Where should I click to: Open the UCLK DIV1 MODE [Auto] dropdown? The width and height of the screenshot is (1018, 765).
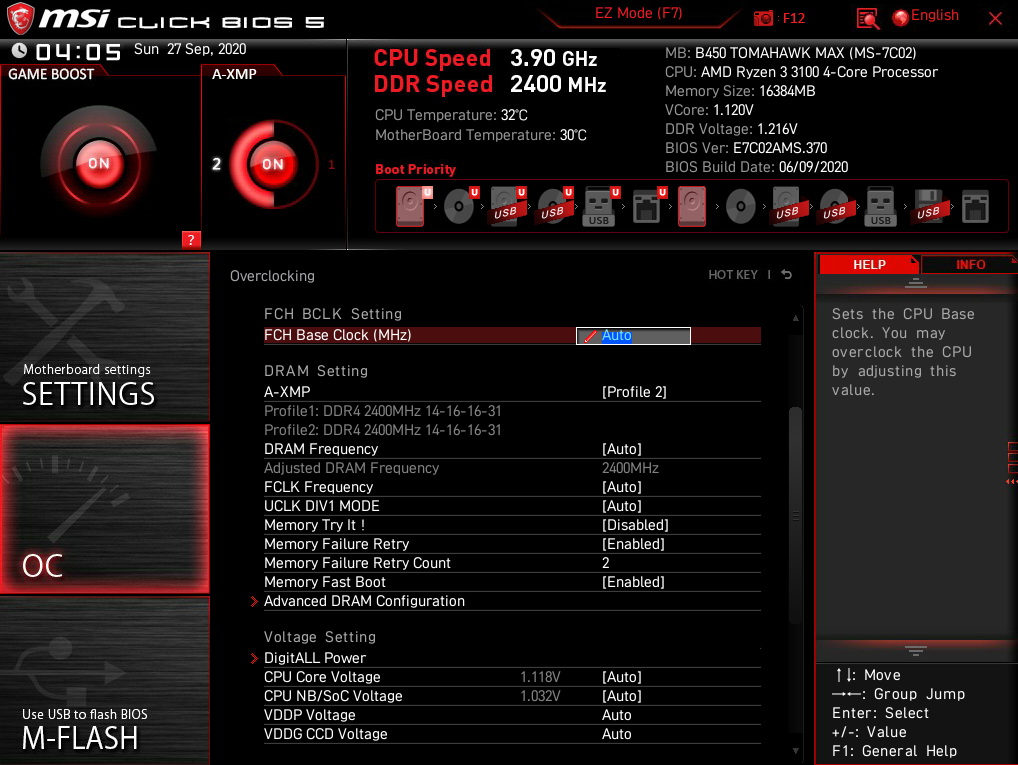point(621,506)
